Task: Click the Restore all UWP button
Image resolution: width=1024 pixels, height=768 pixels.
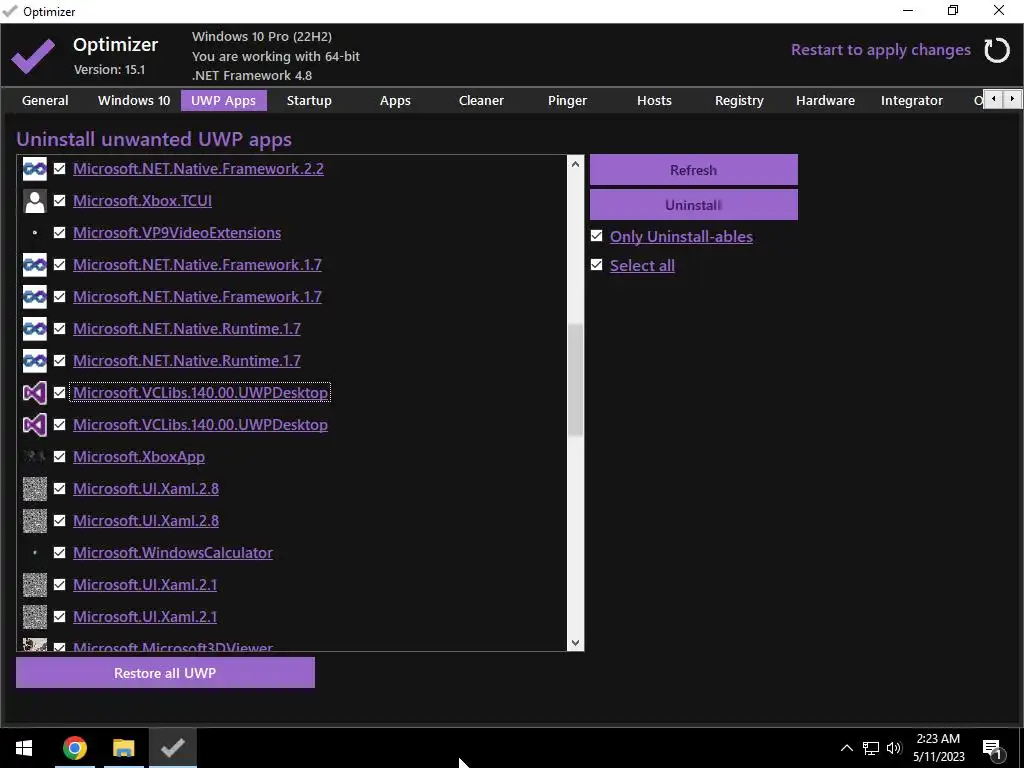Action: pyautogui.click(x=165, y=673)
